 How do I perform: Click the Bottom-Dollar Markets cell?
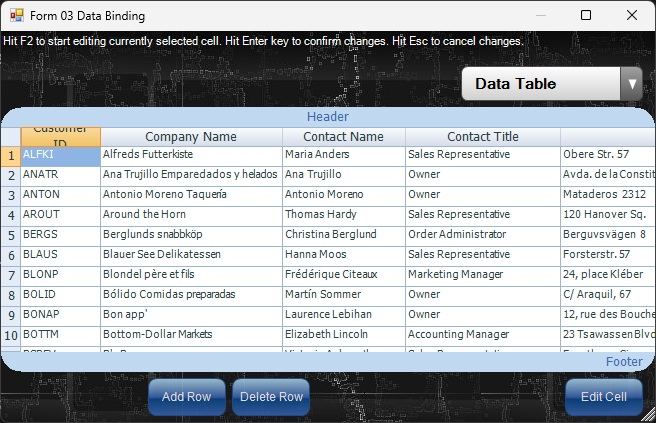click(x=191, y=335)
